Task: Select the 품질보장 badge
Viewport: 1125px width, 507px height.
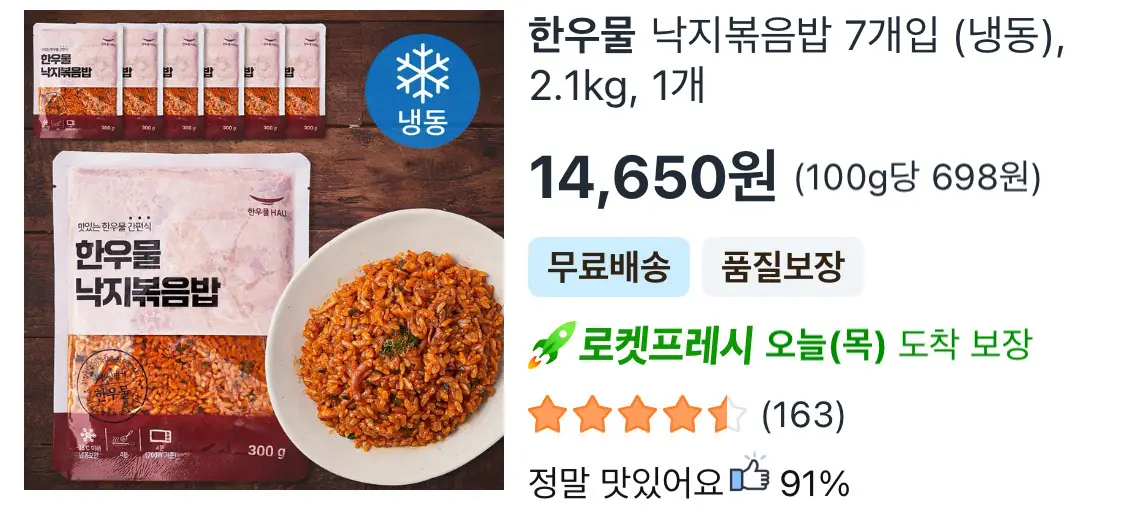Action: pos(782,267)
